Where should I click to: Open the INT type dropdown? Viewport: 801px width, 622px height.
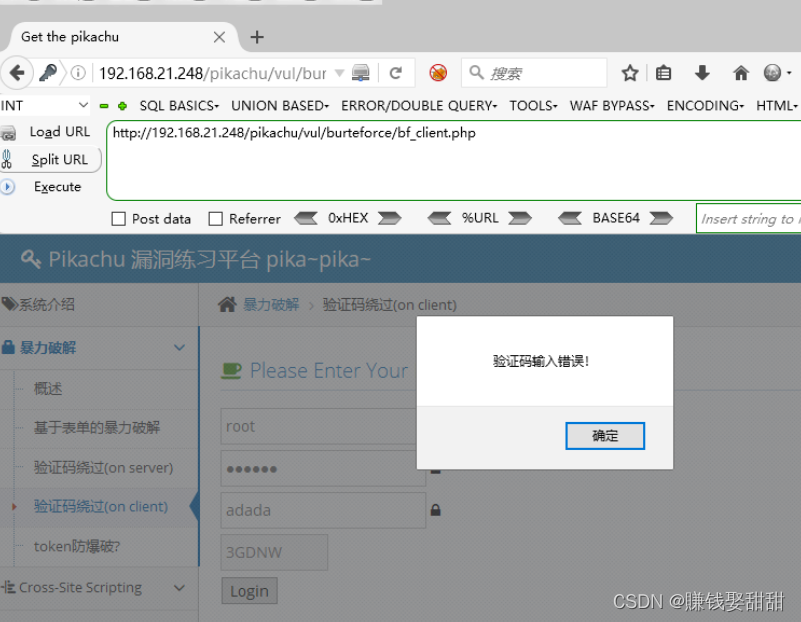pyautogui.click(x=44, y=106)
